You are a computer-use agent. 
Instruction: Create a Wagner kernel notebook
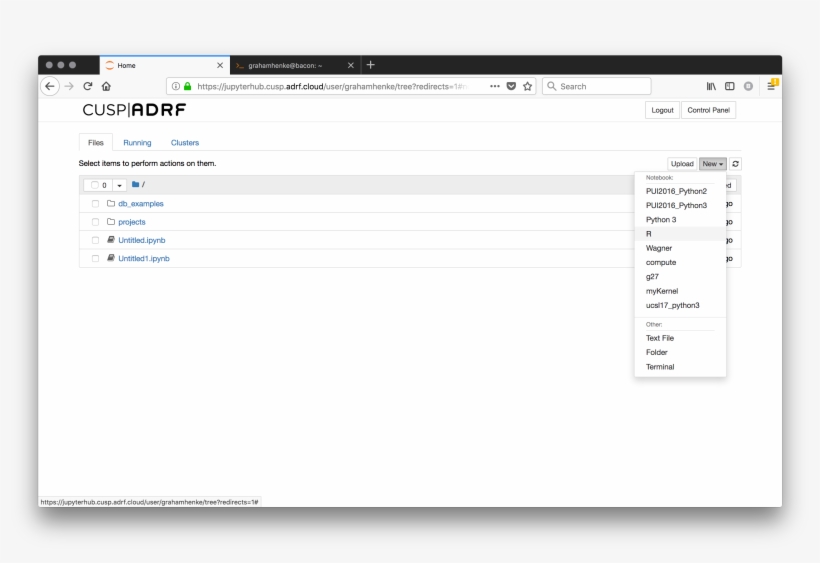[x=680, y=248]
